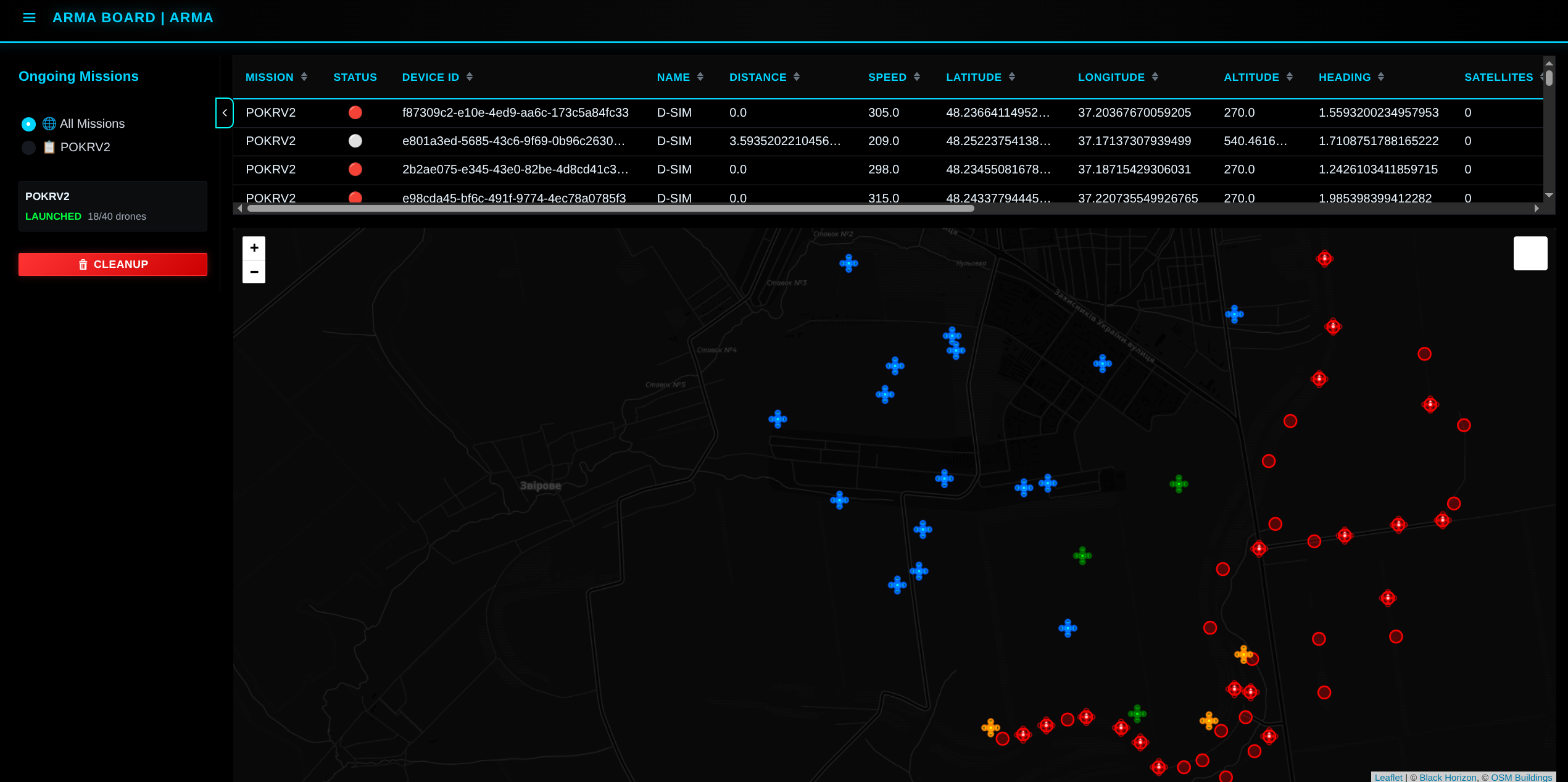Select the orange drone marker at bottom left of cluster
Viewport: 1568px width, 782px height.
990,728
